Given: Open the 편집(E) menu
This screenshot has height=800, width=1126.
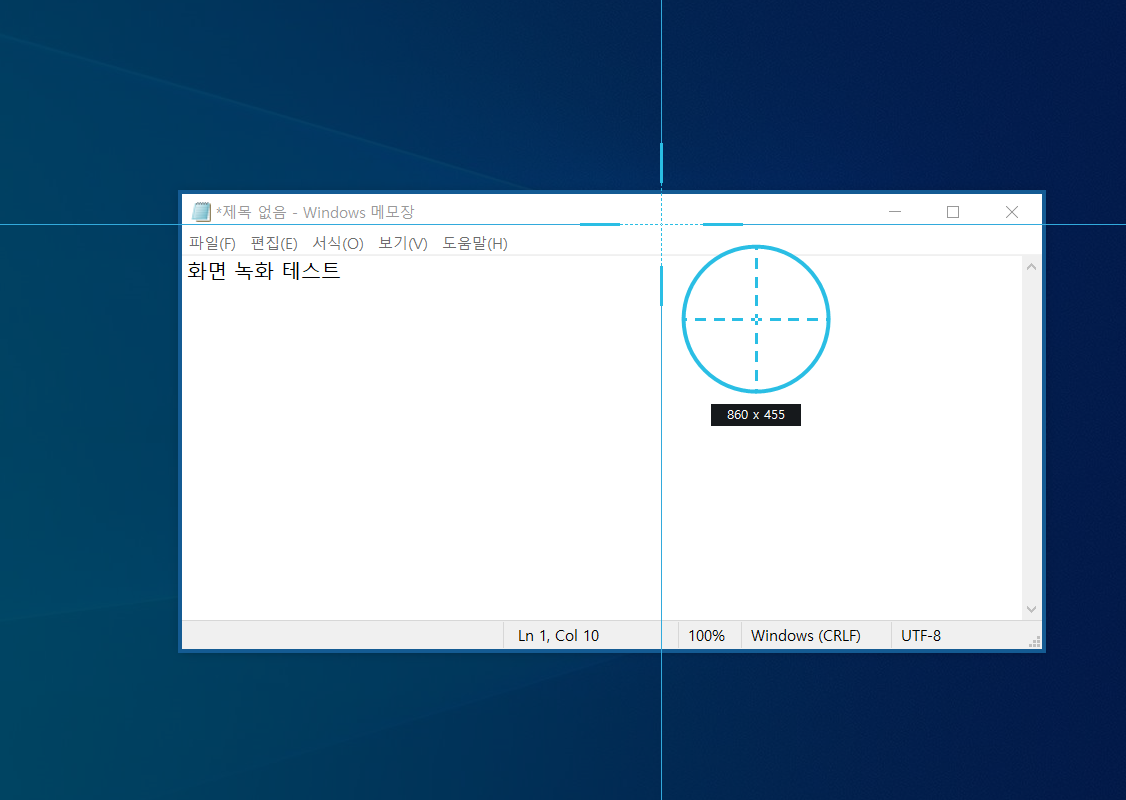Looking at the screenshot, I should [274, 242].
